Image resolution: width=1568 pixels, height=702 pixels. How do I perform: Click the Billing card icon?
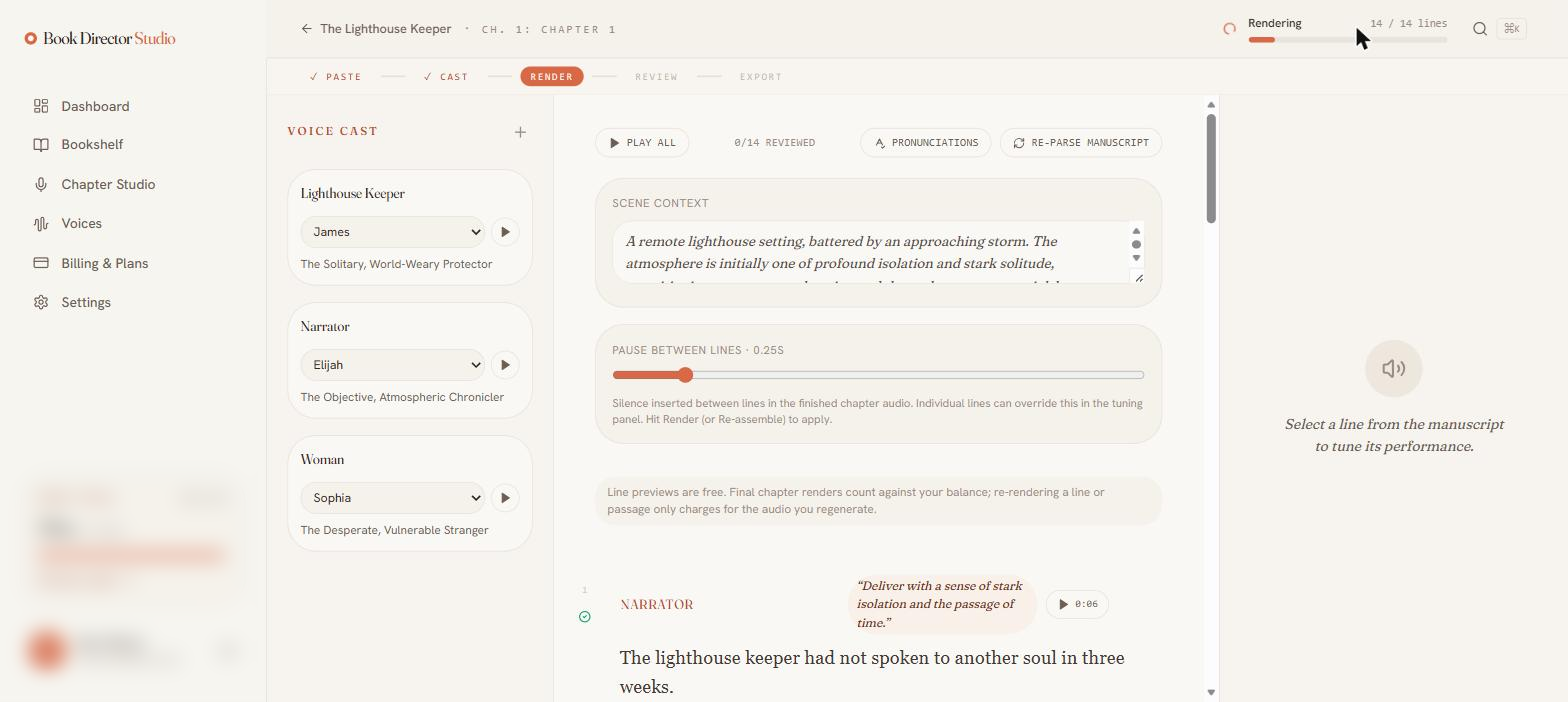coord(41,263)
